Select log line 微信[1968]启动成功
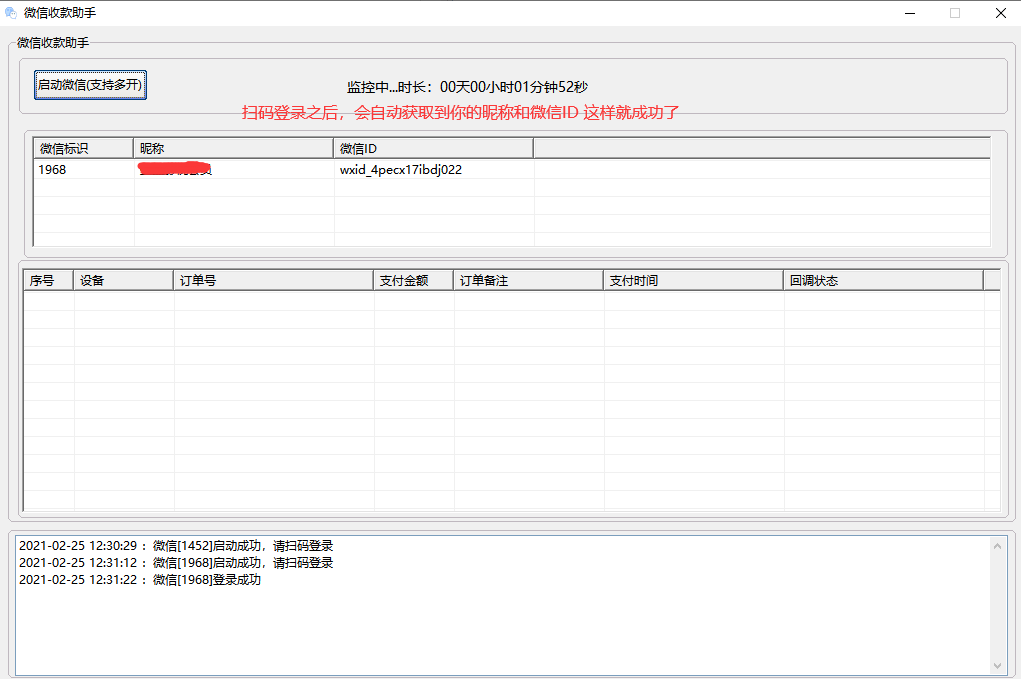The width and height of the screenshot is (1021, 679). pos(176,562)
